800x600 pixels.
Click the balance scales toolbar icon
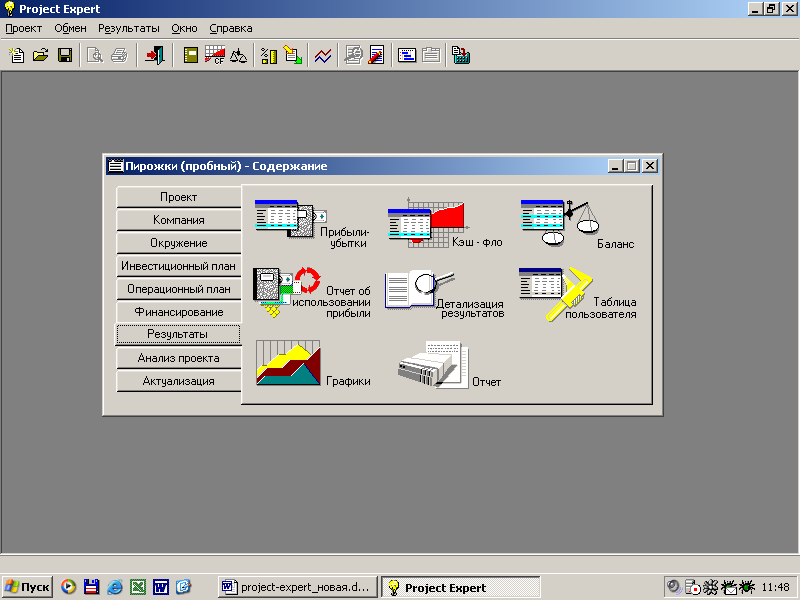pyautogui.click(x=238, y=55)
